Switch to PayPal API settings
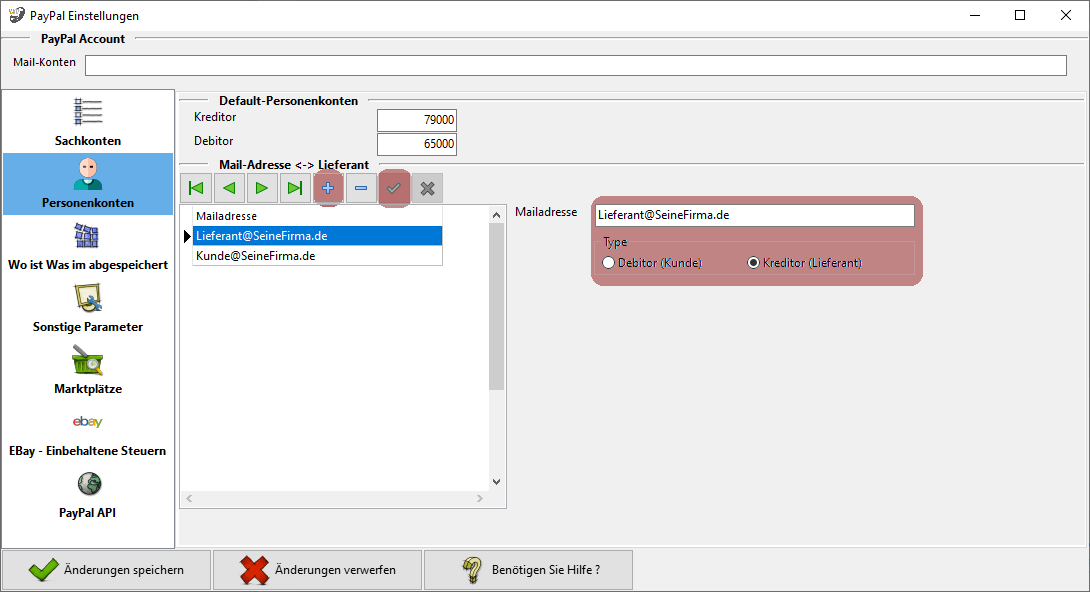The width and height of the screenshot is (1090, 592). [88, 494]
